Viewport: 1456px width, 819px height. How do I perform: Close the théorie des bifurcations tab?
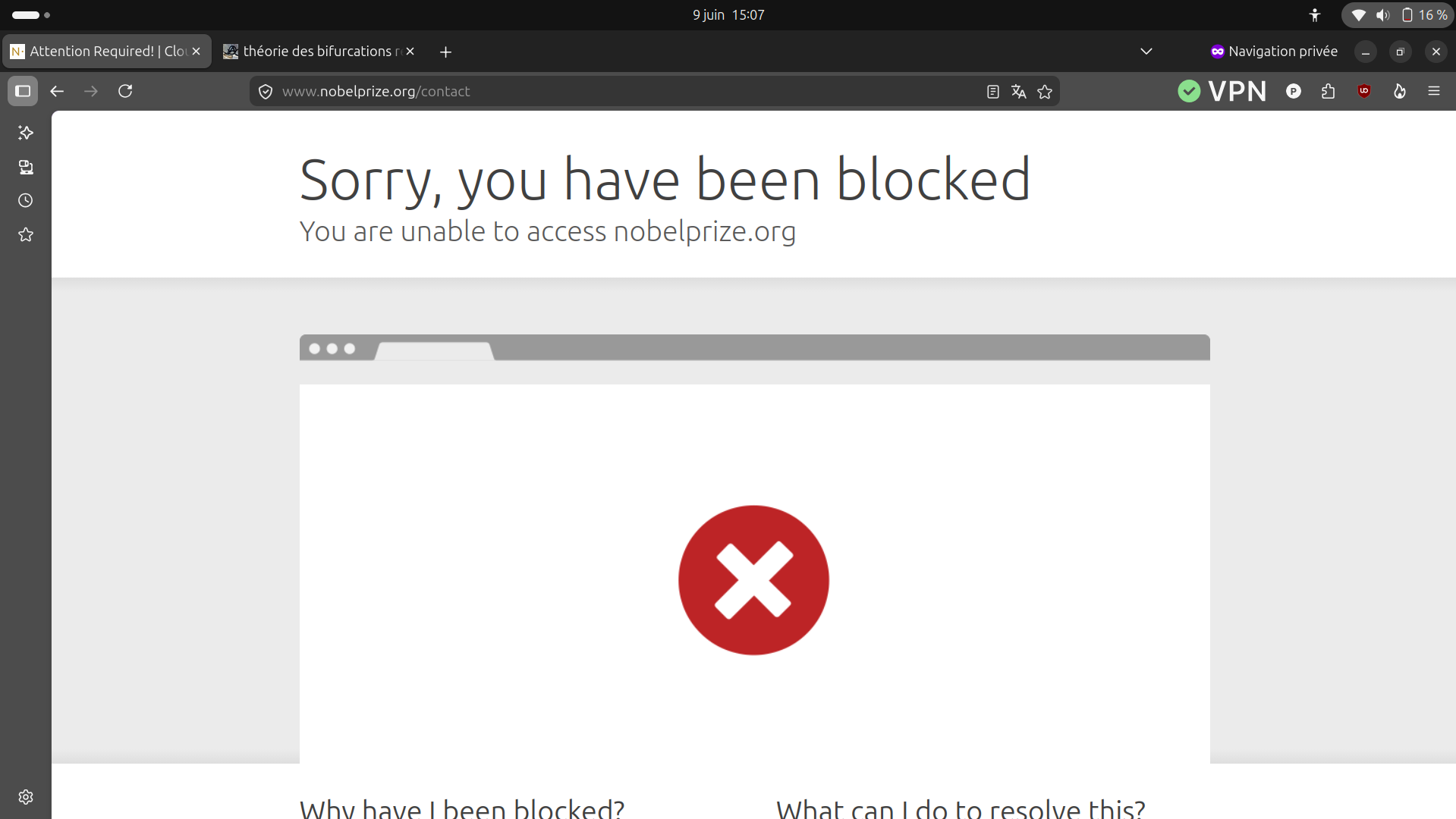pyautogui.click(x=410, y=52)
